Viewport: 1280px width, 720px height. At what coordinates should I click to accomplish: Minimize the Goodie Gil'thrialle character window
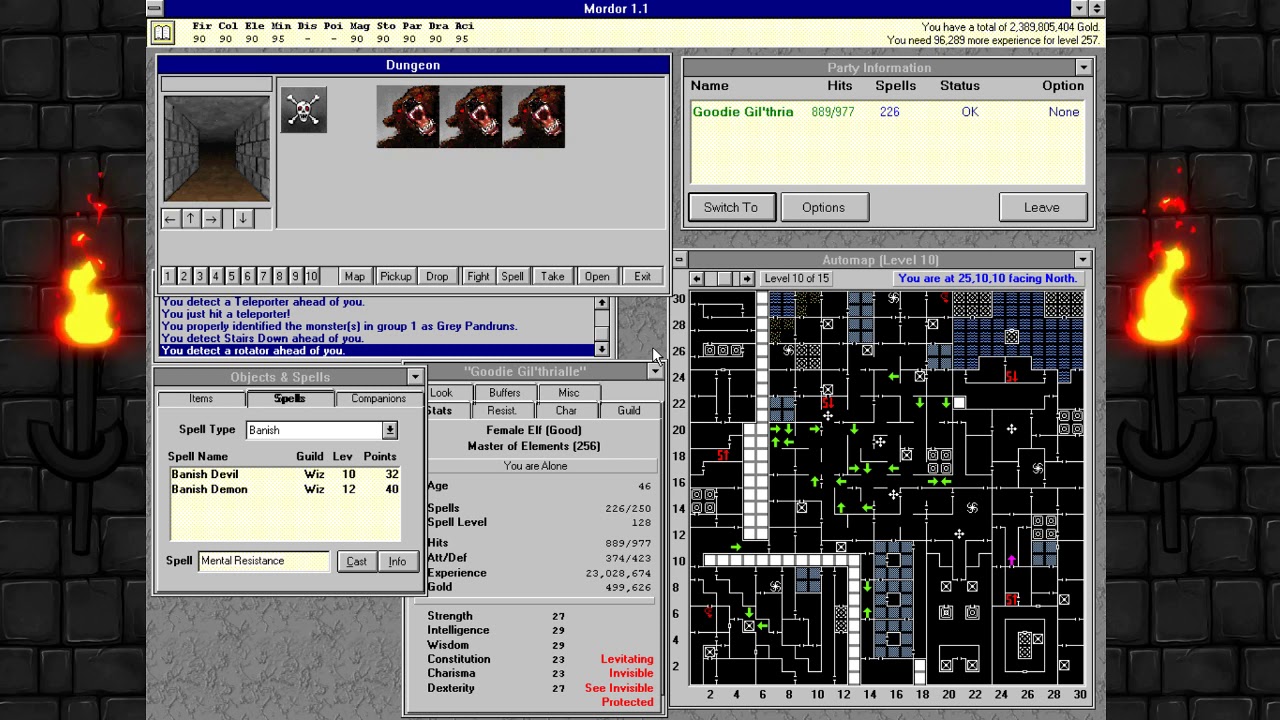(654, 372)
